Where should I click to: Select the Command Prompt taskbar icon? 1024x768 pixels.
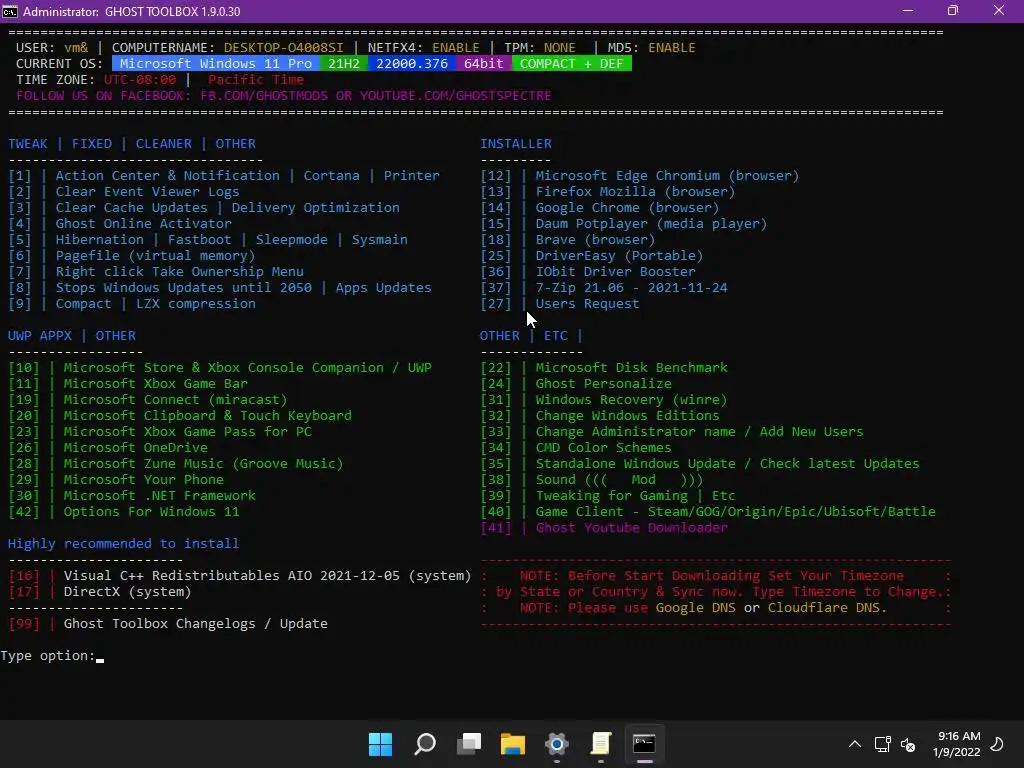[644, 744]
